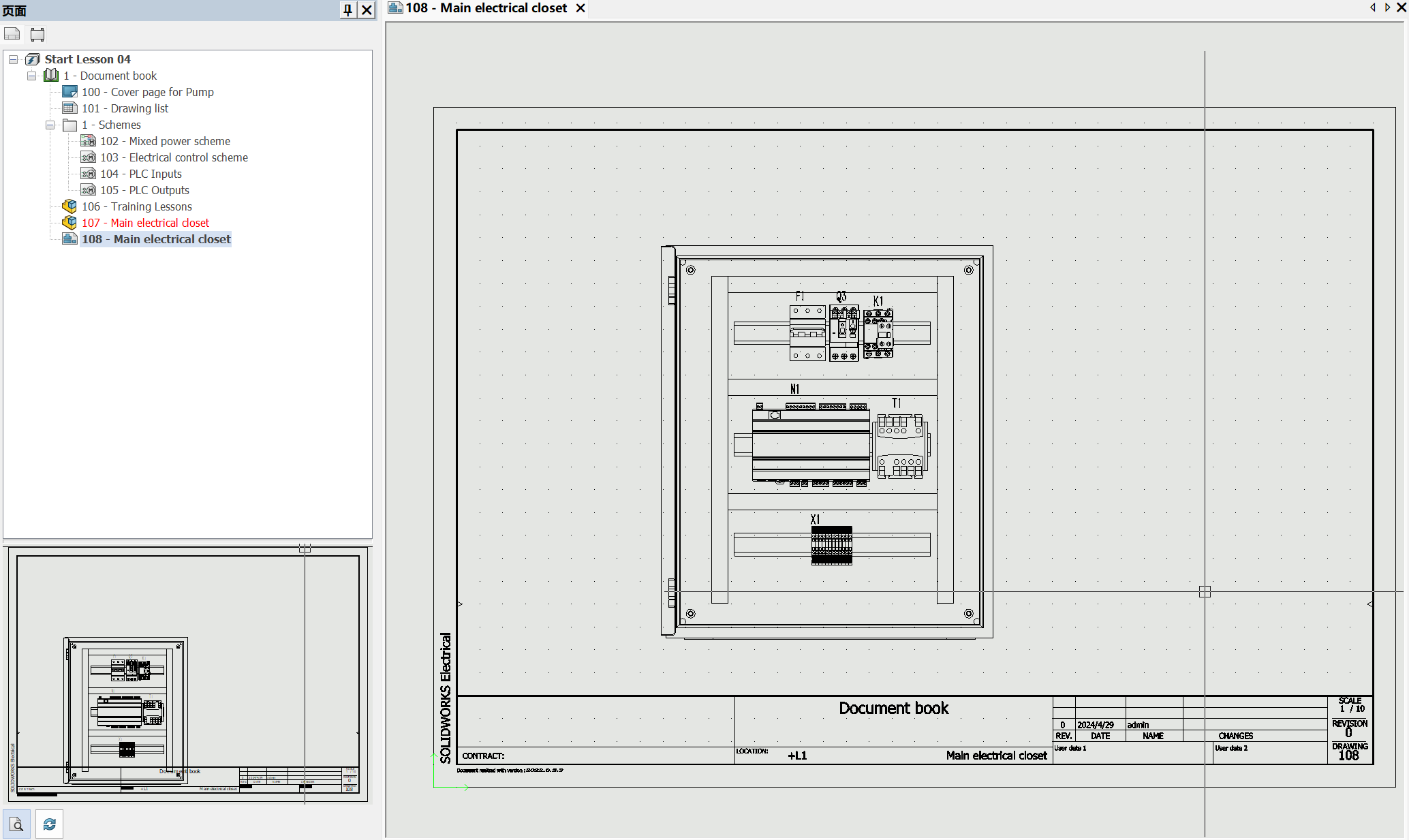
Task: Toggle the pin to unpin the pages panel
Action: pos(347,10)
